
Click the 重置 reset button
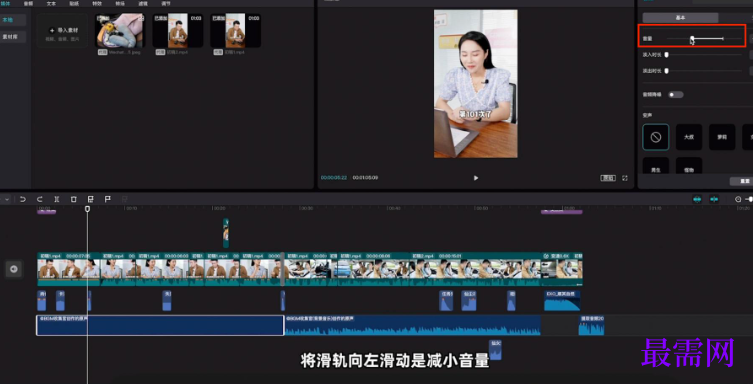pos(742,181)
